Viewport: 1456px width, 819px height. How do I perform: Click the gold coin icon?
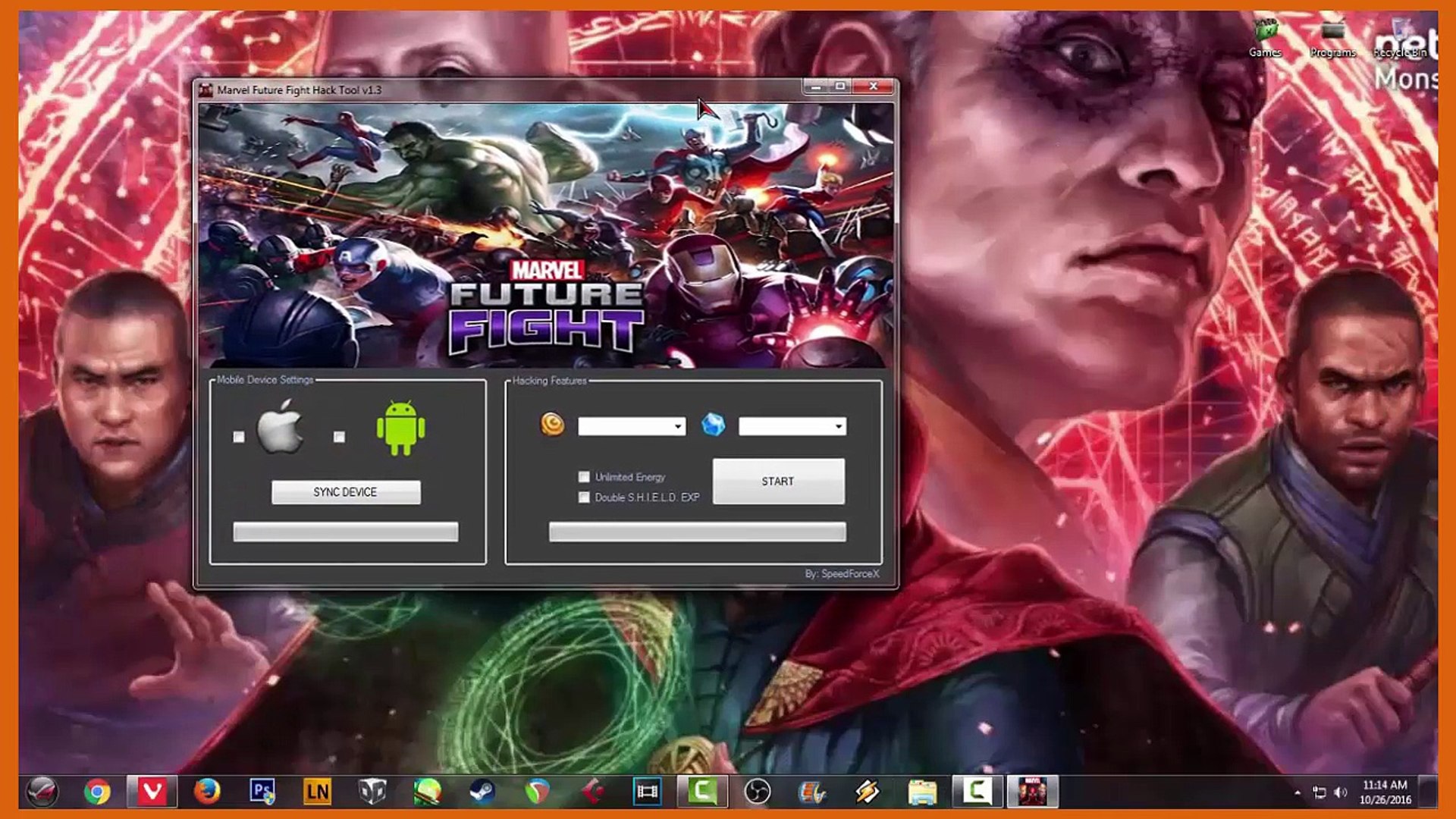coord(552,424)
